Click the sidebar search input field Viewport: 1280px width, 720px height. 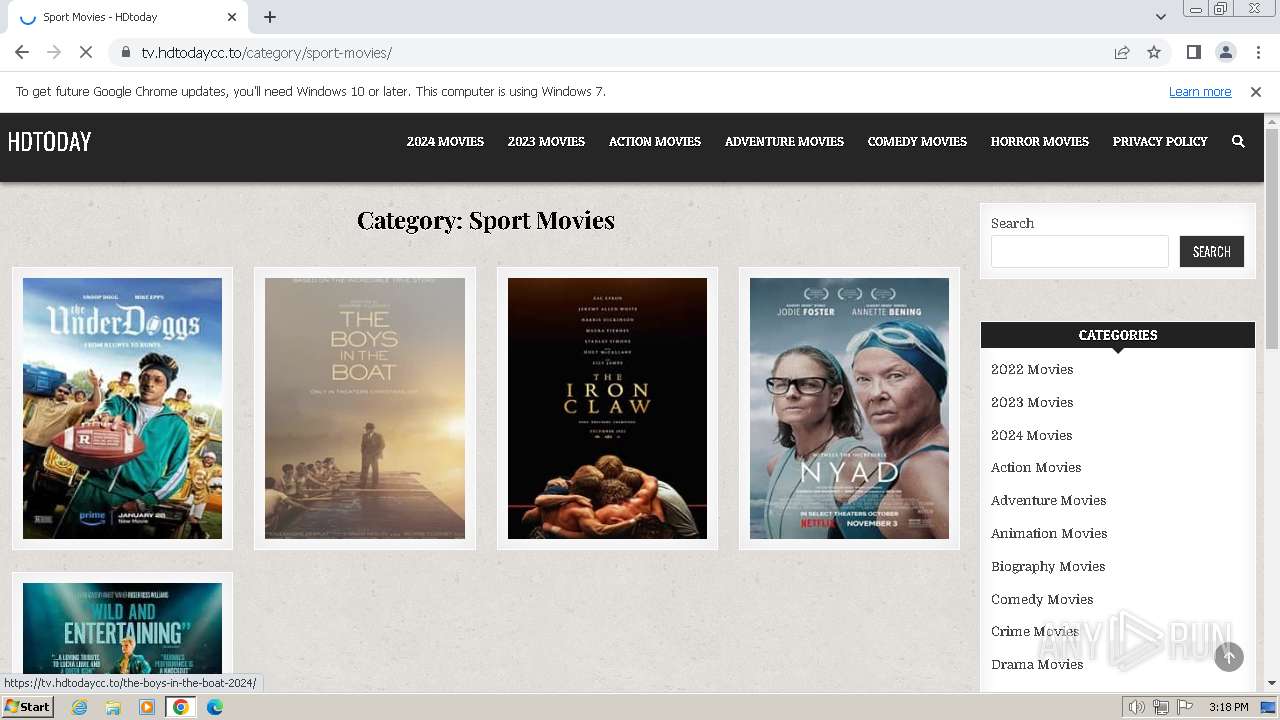pos(1080,251)
